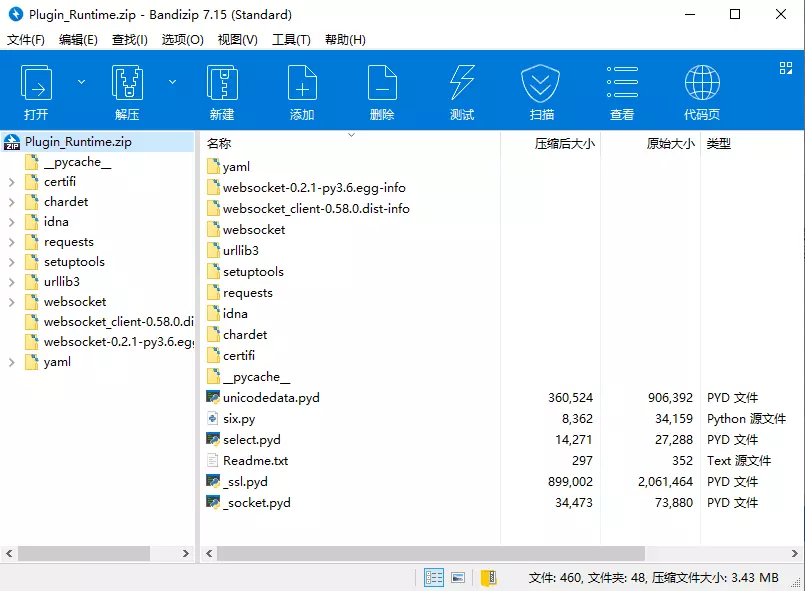The height and width of the screenshot is (591, 805).
Task: Click the toolbar layout grid icon
Action: tap(785, 68)
